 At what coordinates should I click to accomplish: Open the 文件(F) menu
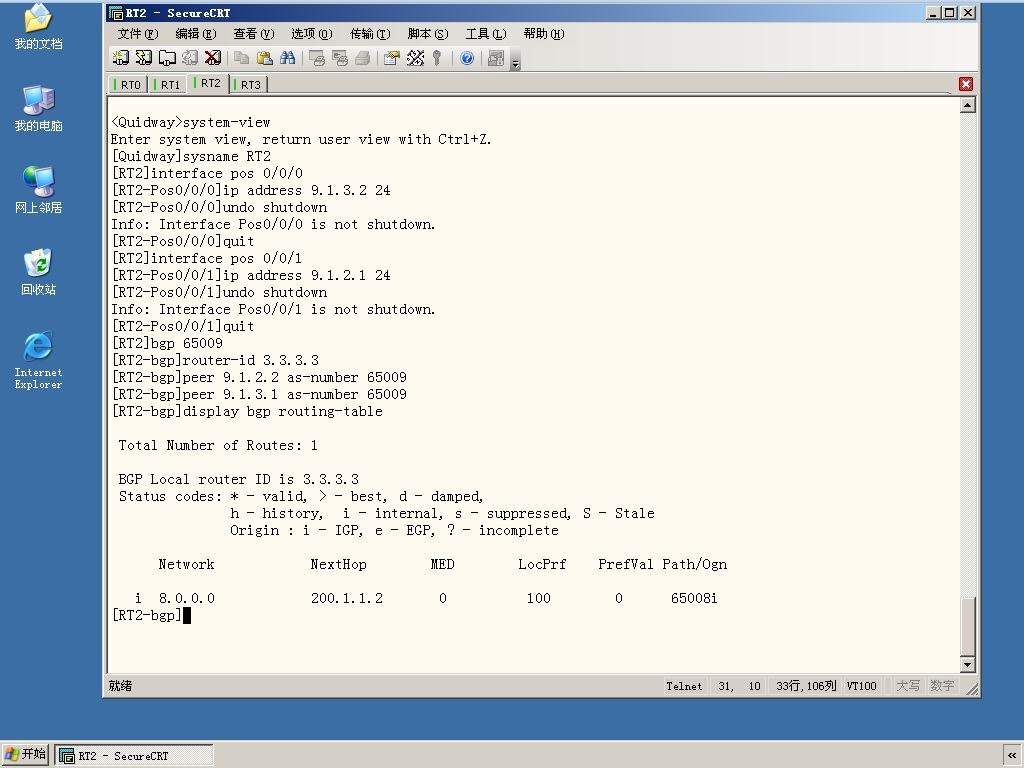click(138, 34)
